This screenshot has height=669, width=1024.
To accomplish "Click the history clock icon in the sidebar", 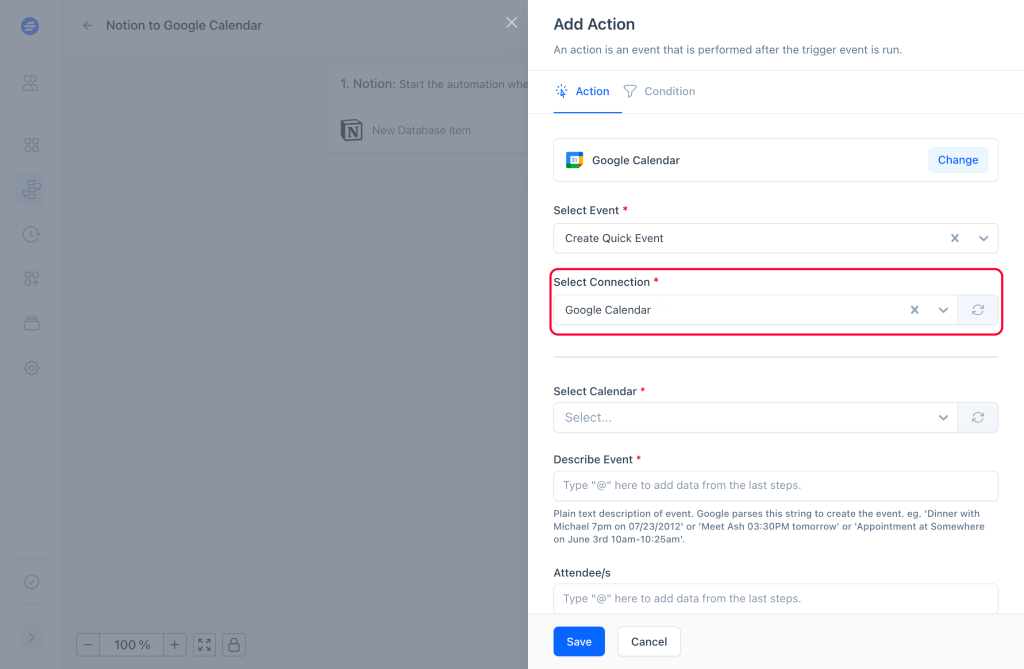I will pyautogui.click(x=31, y=234).
